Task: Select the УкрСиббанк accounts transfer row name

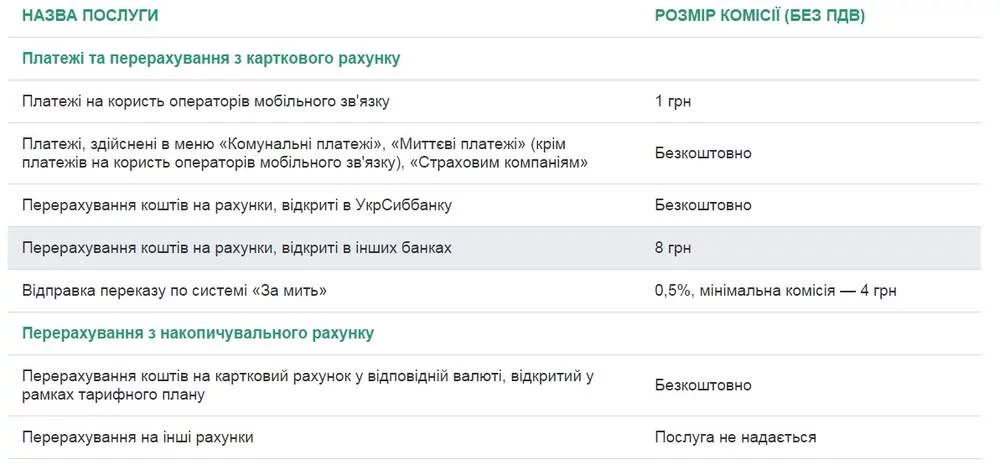Action: [x=237, y=205]
